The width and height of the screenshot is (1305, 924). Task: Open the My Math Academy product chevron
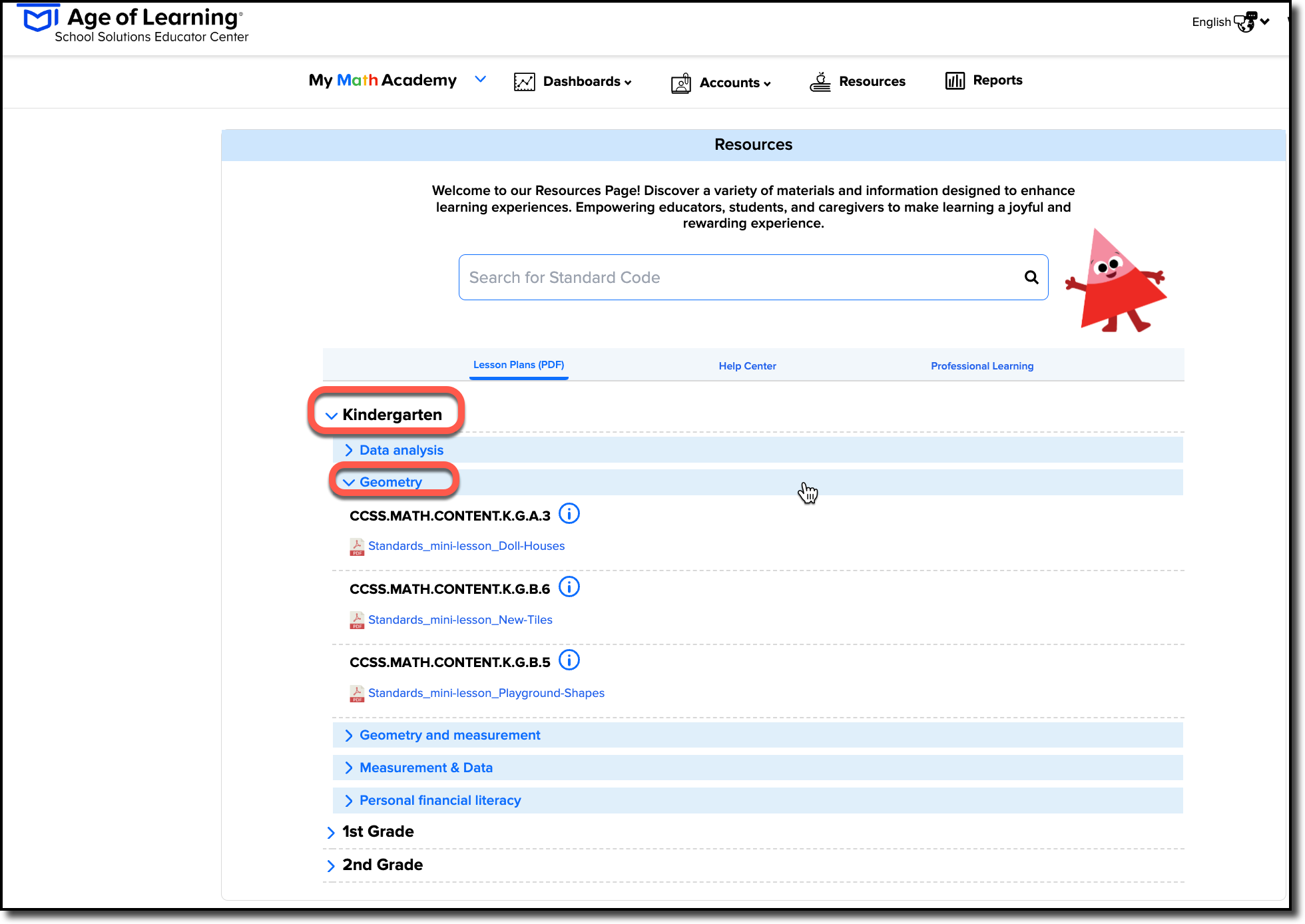click(480, 80)
